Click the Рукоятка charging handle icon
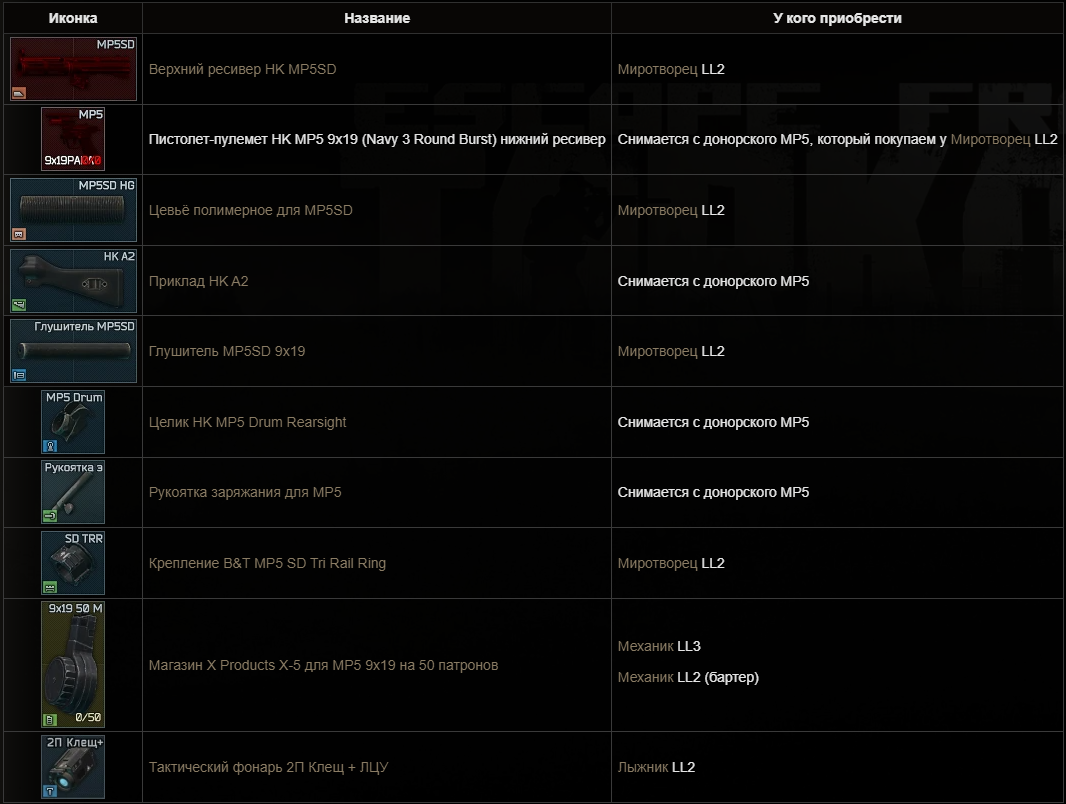Viewport: 1066px width, 804px height. click(x=73, y=492)
